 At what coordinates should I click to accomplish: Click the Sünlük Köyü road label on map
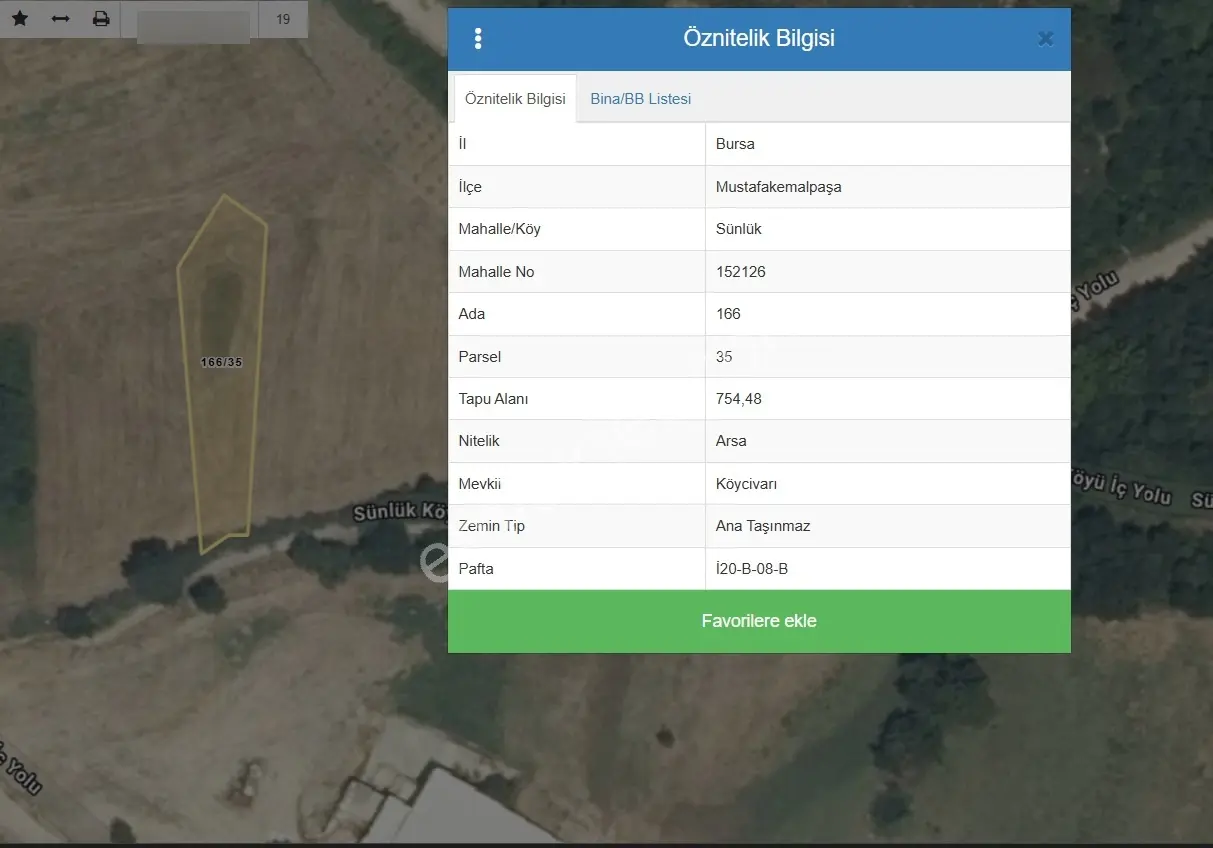pyautogui.click(x=400, y=512)
